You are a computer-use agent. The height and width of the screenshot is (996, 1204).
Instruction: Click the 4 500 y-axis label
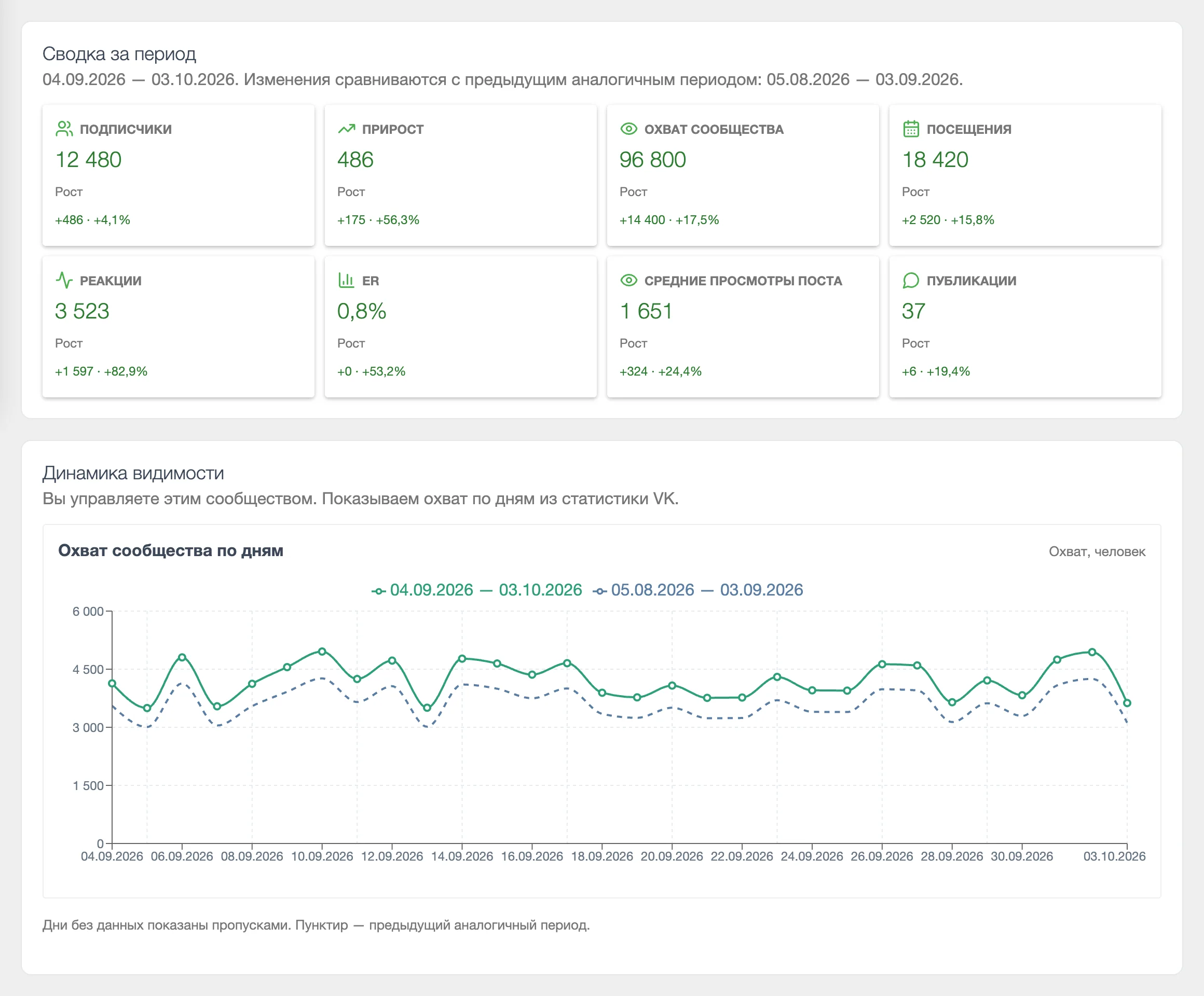tap(88, 669)
